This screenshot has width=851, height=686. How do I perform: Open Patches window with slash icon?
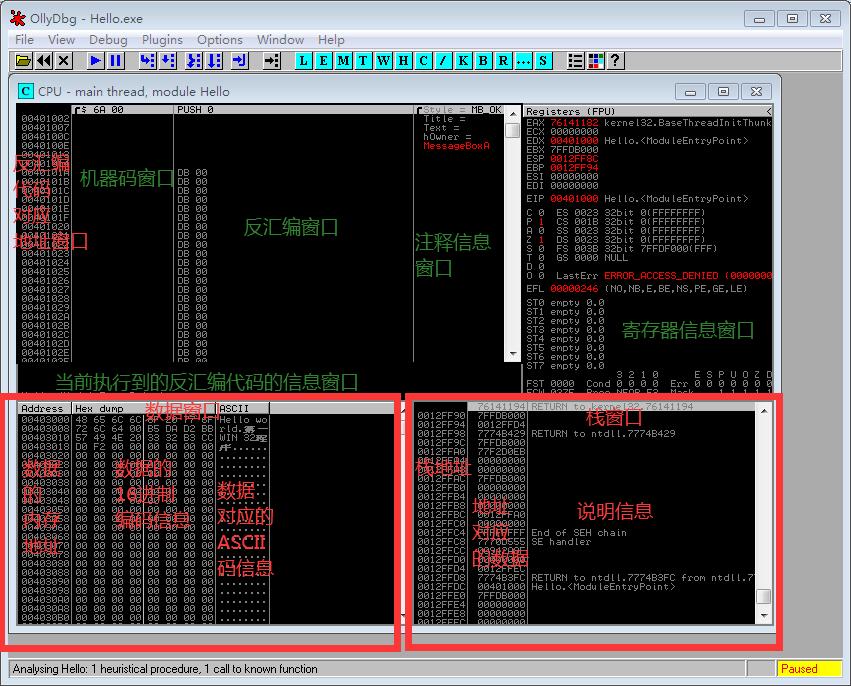pos(443,60)
